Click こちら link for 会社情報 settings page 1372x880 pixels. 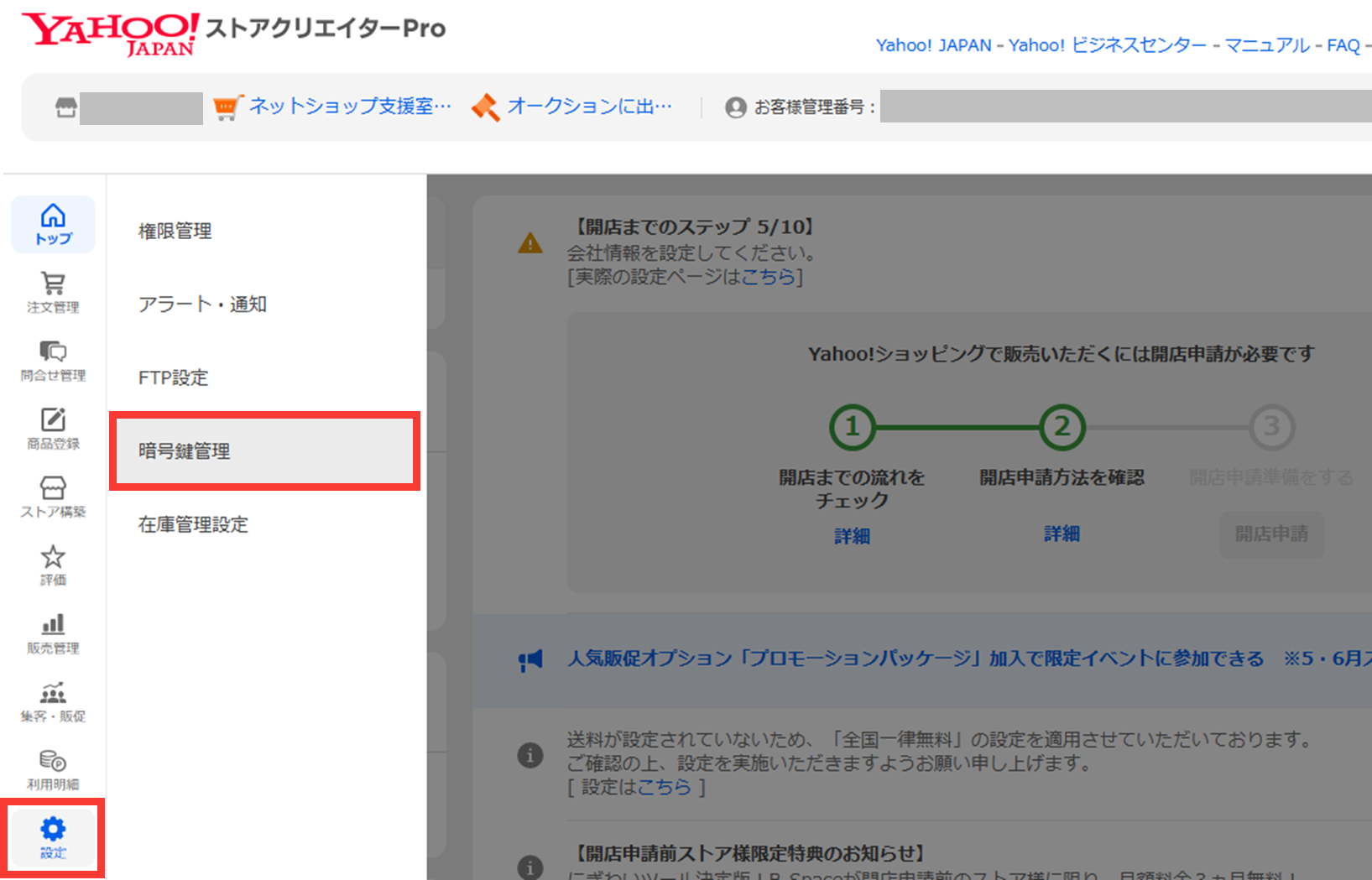coord(768,277)
